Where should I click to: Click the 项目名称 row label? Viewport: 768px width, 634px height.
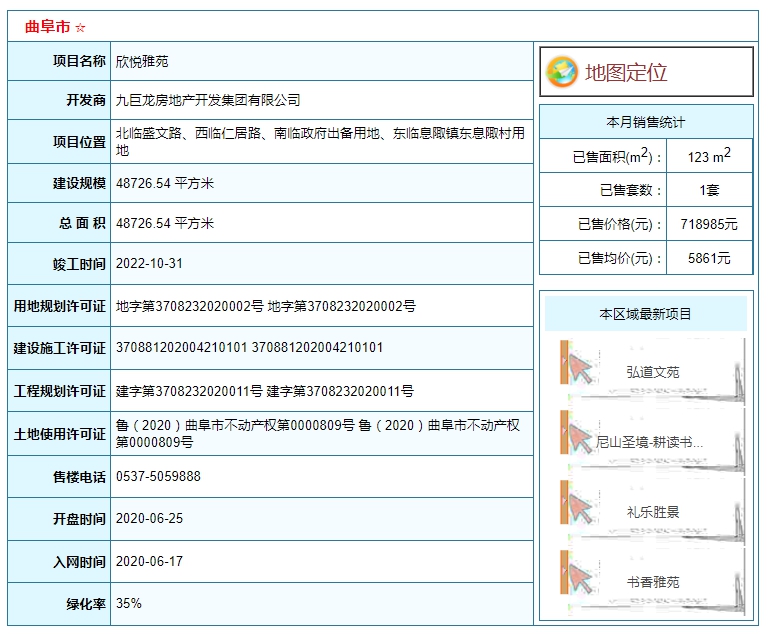tap(79, 61)
